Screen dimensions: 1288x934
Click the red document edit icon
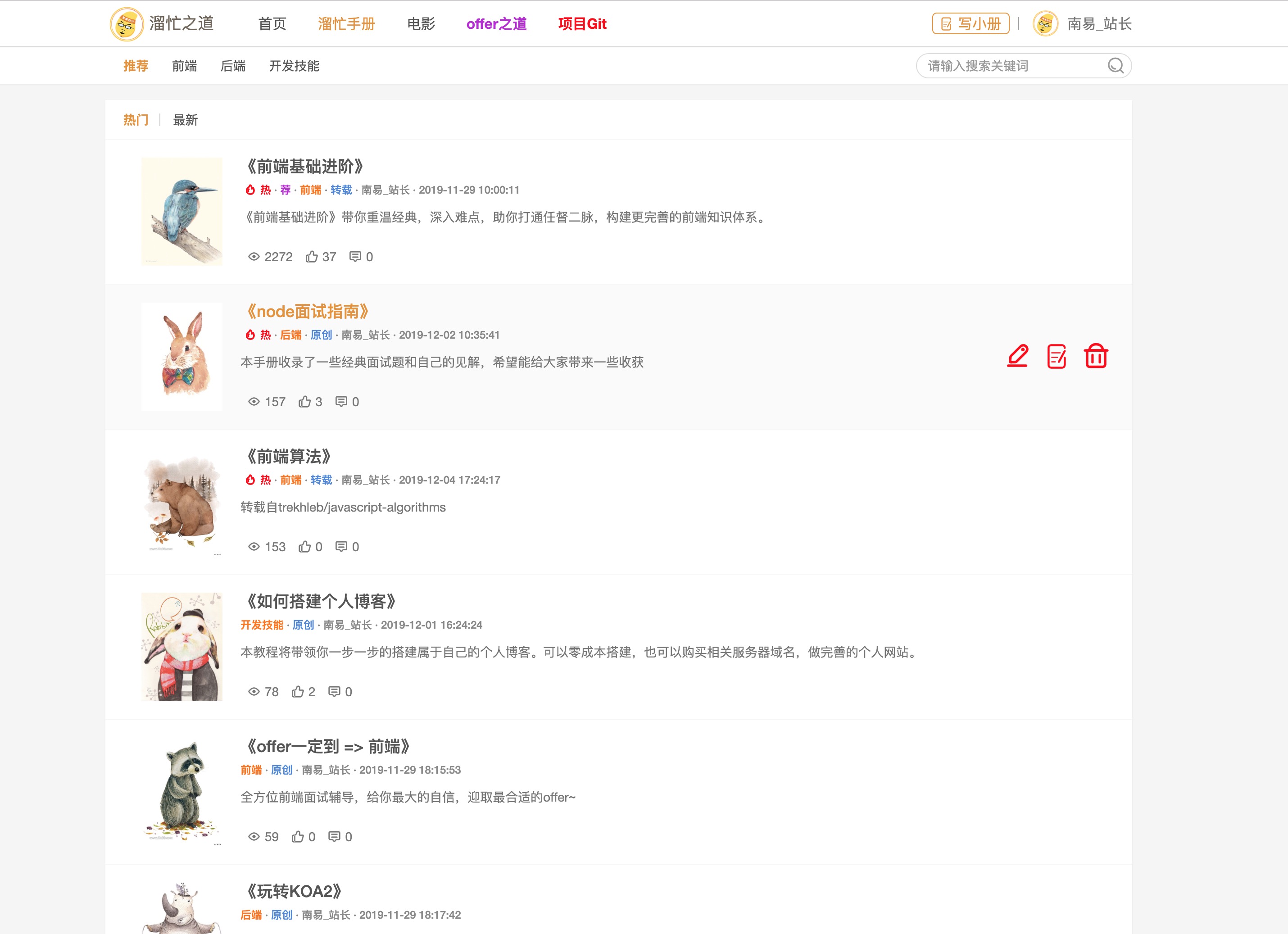[x=1057, y=356]
